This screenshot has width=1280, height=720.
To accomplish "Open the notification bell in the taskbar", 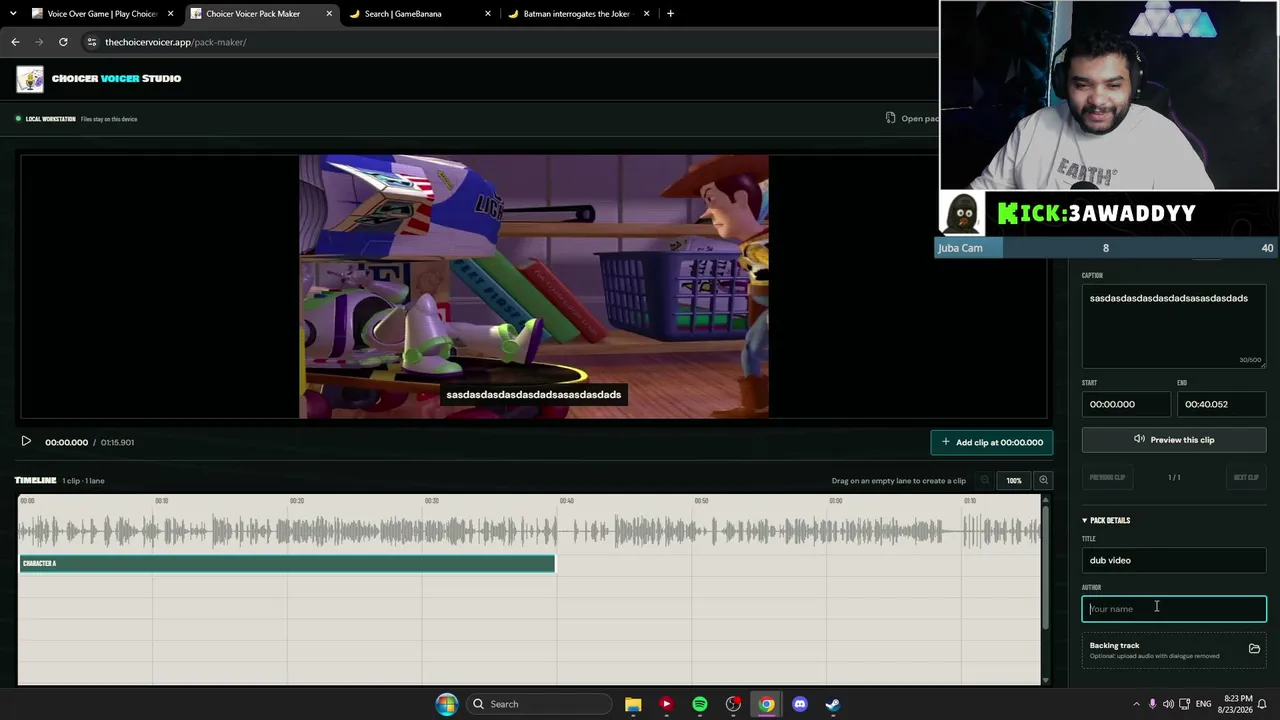I will click(x=1264, y=704).
